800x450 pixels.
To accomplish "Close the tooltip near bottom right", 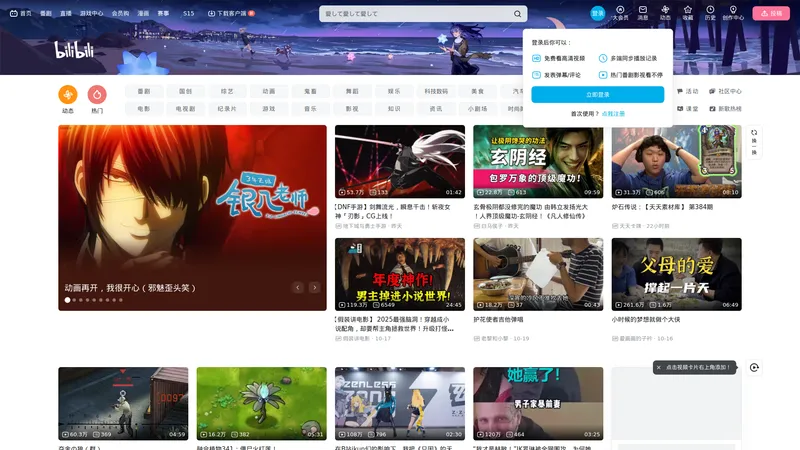I will [x=658, y=367].
